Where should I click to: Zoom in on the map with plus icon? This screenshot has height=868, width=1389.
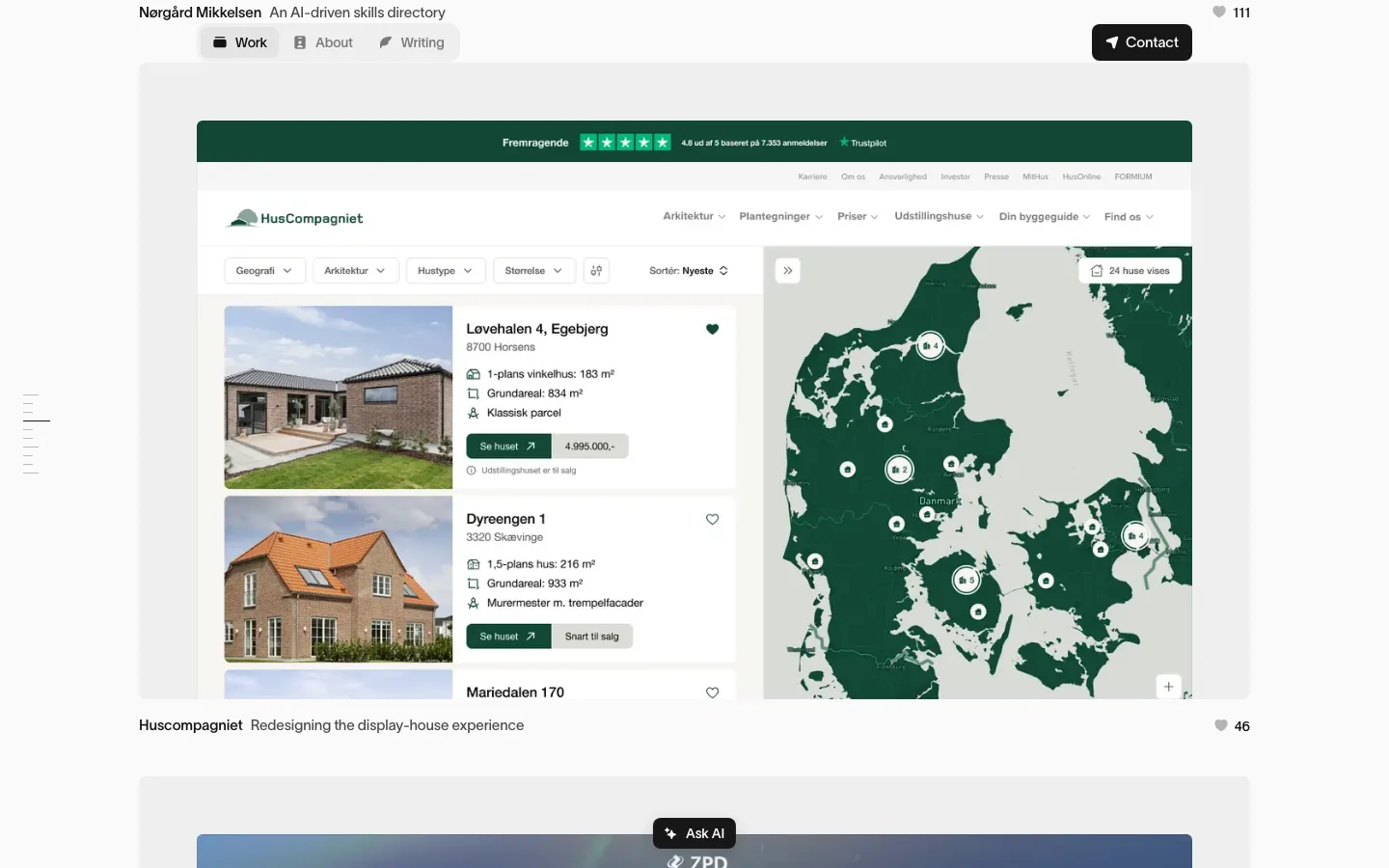1168,687
